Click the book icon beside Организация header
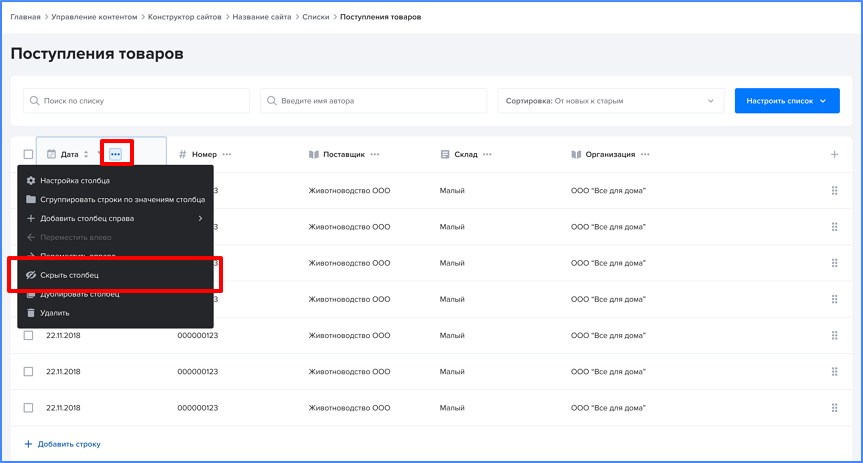Image resolution: width=863 pixels, height=463 pixels. pyautogui.click(x=576, y=155)
